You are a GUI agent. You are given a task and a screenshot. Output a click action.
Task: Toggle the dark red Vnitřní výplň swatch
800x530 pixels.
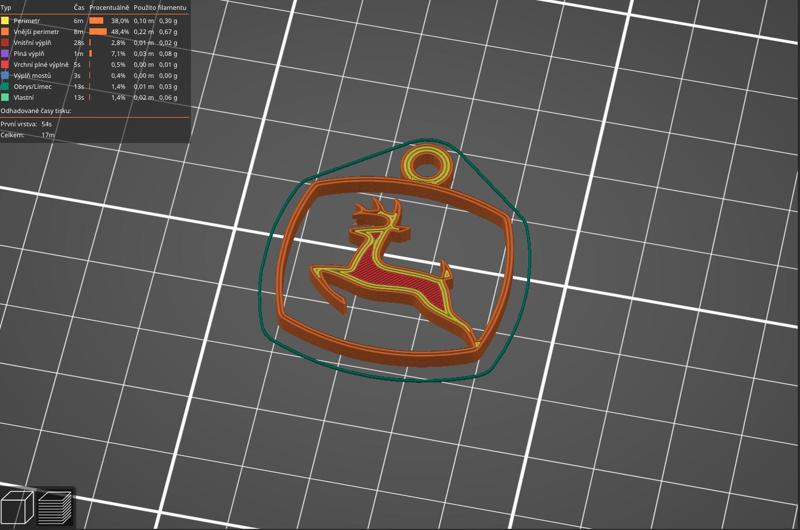(5, 43)
